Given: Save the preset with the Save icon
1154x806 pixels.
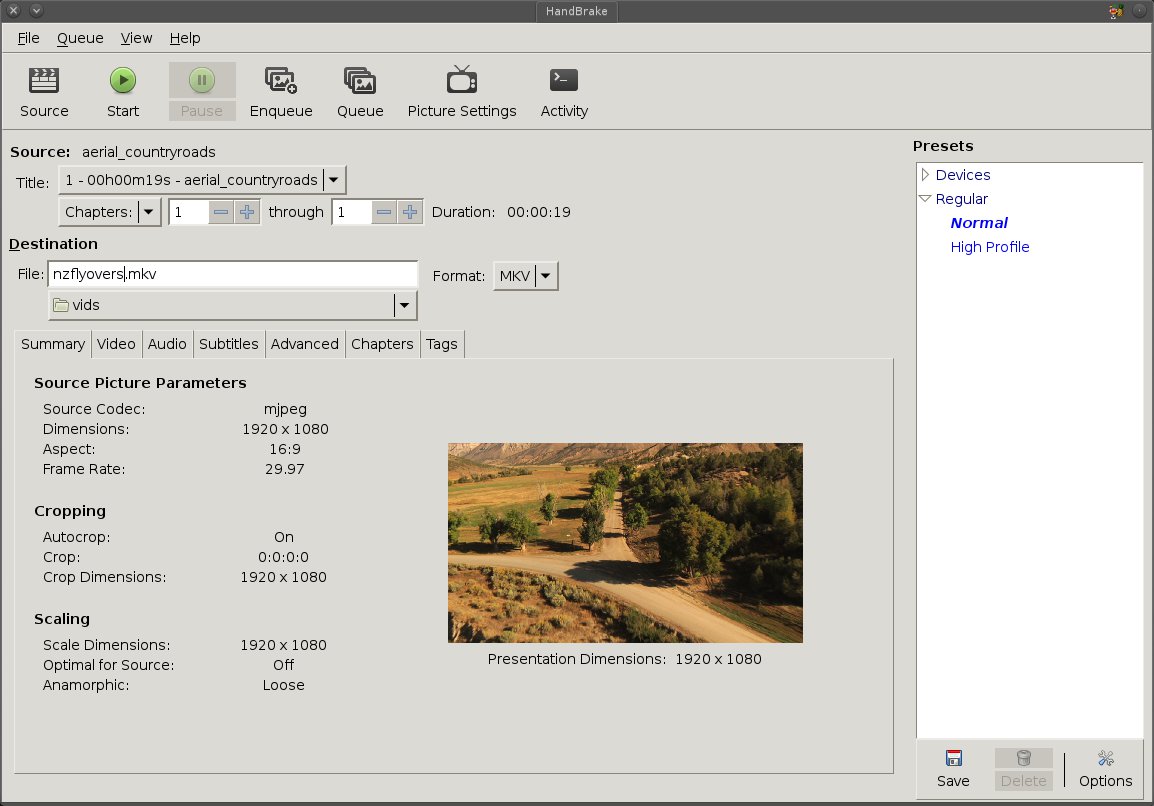Looking at the screenshot, I should pos(953,759).
